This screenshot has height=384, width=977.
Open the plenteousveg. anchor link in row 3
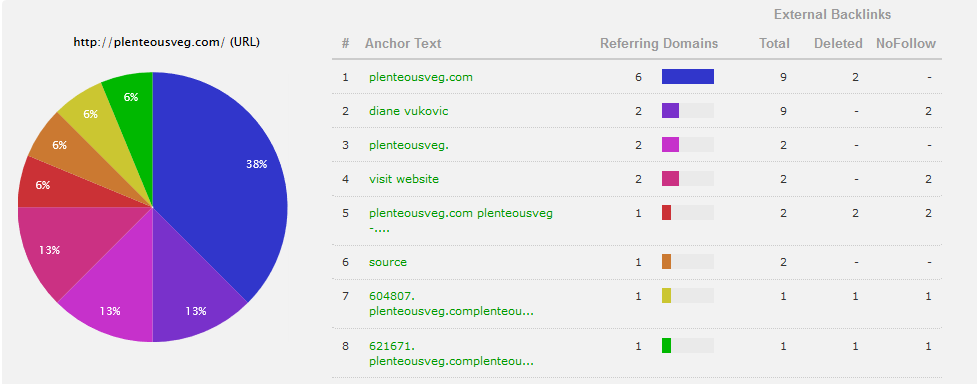[409, 145]
